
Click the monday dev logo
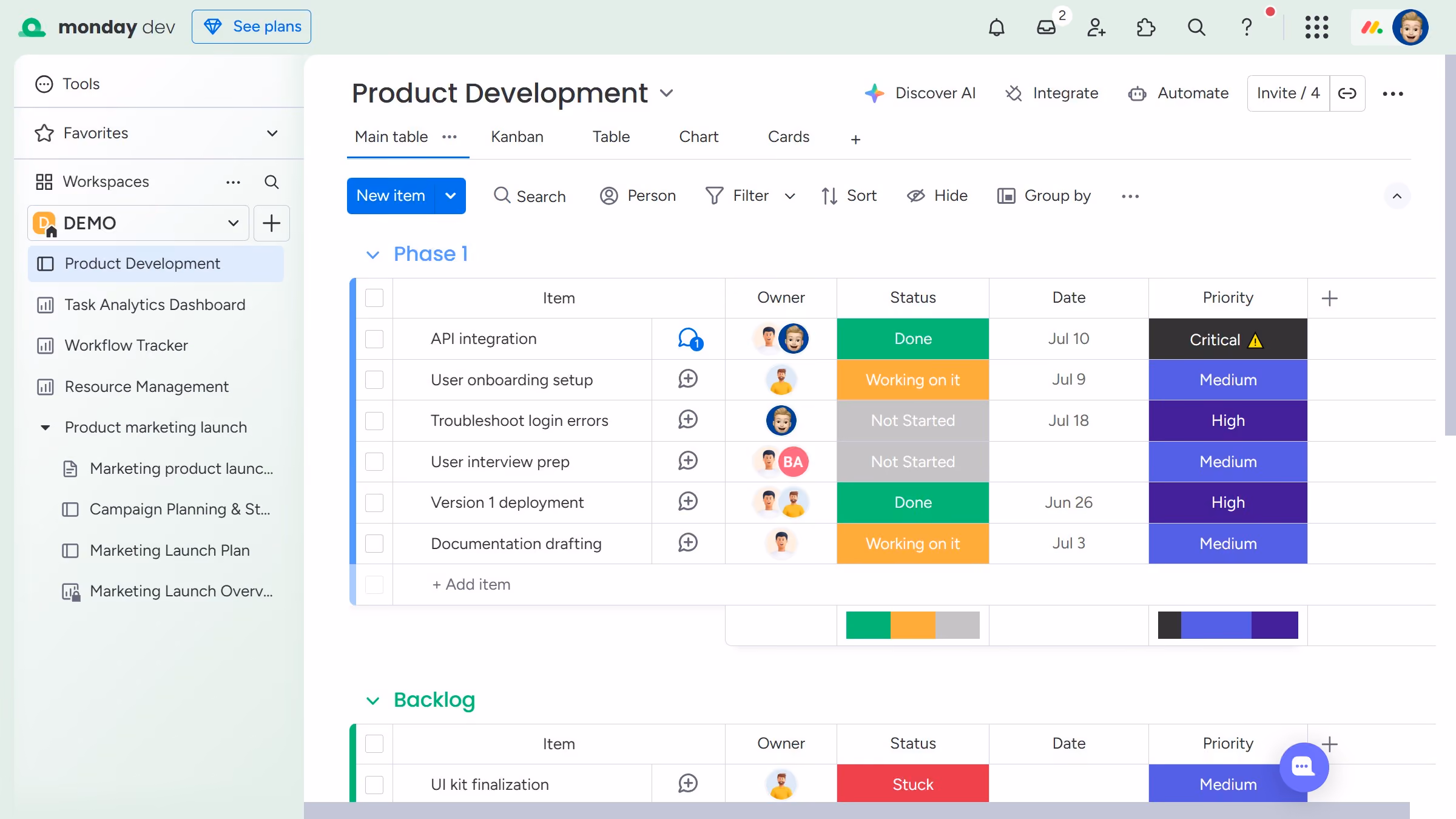[x=97, y=27]
